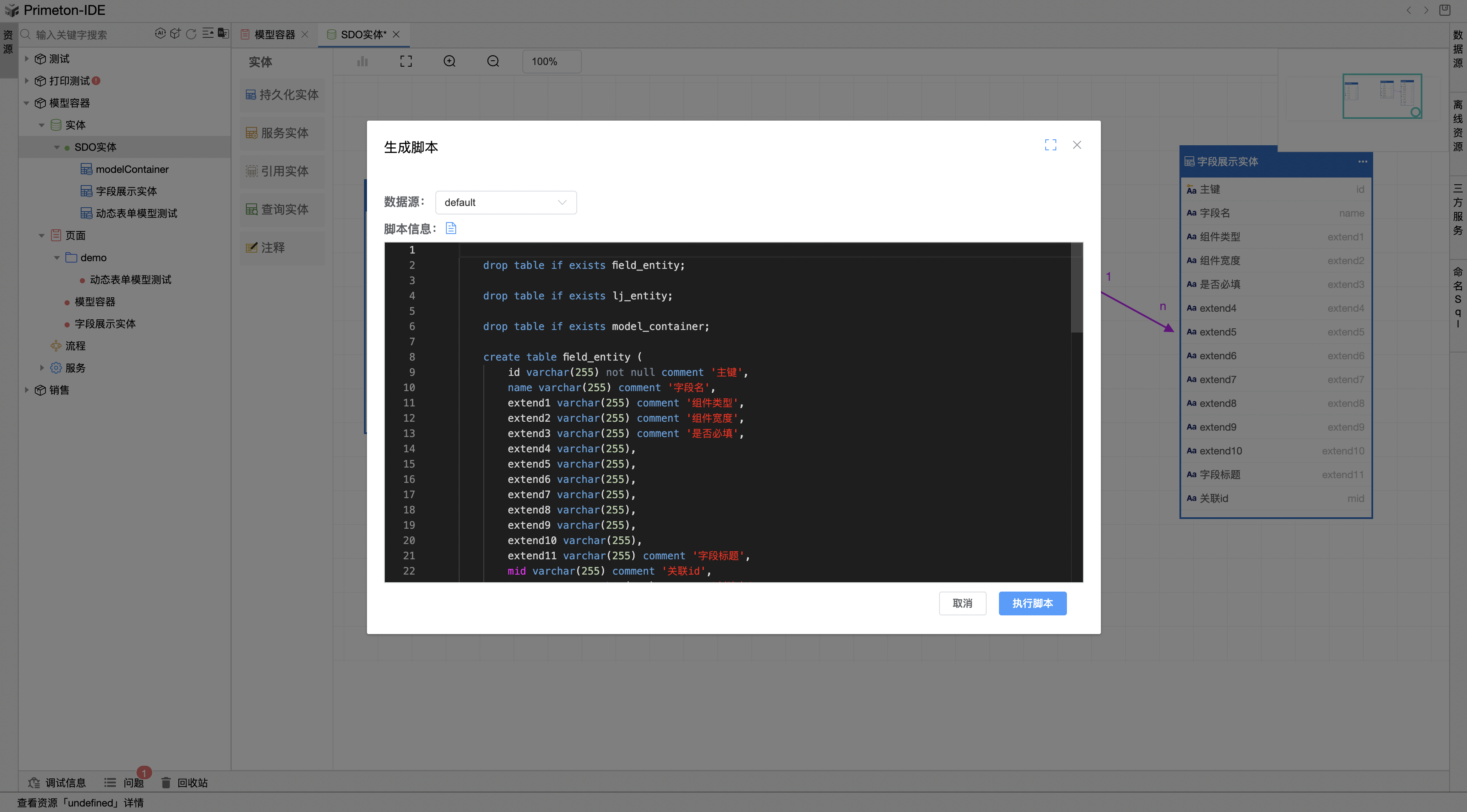Viewport: 1467px width, 812px height.
Task: Click the refresh icon in resource toolbar
Action: point(192,34)
